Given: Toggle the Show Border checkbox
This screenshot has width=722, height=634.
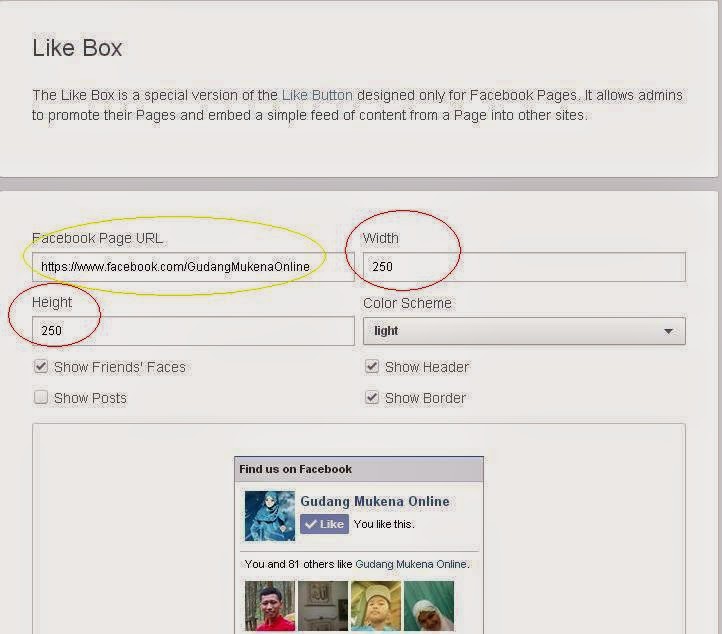Looking at the screenshot, I should point(372,397).
